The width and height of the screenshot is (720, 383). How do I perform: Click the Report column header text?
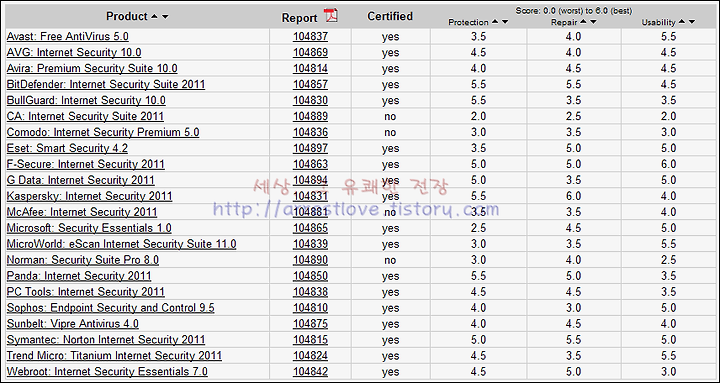[299, 18]
